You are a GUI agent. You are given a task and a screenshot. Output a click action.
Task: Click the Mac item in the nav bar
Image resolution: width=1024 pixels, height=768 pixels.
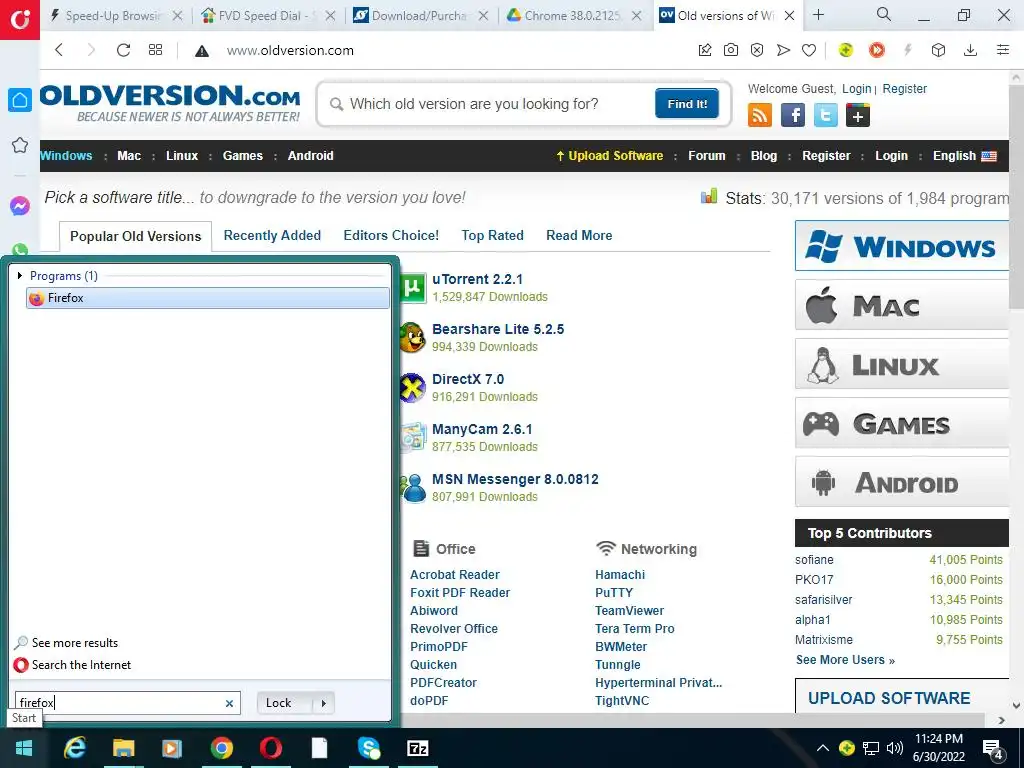click(129, 155)
